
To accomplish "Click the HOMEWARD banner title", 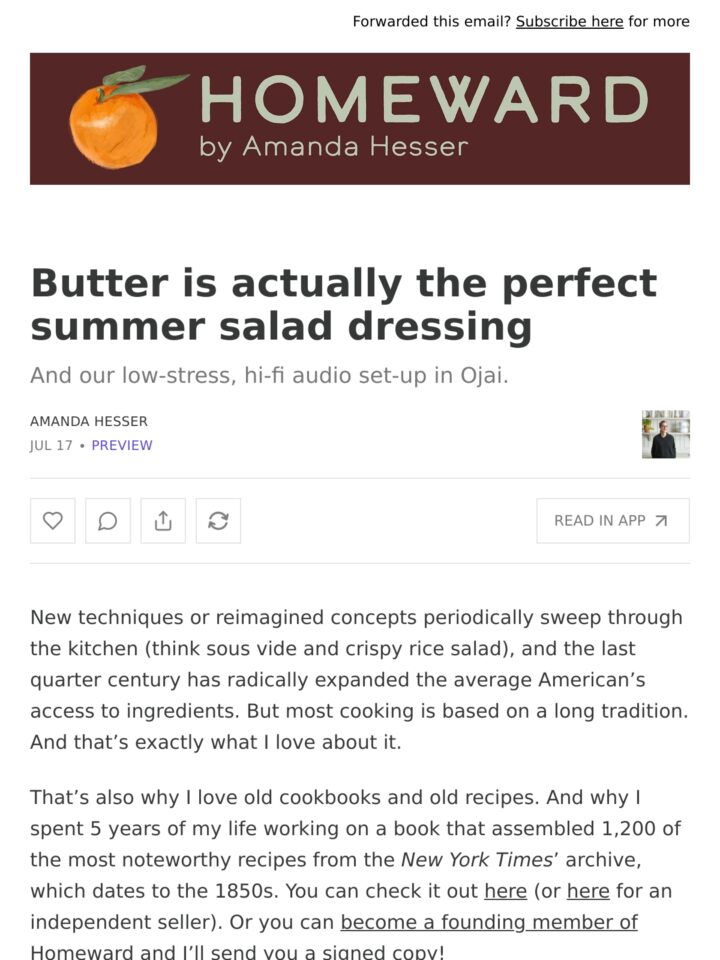I will pyautogui.click(x=424, y=99).
